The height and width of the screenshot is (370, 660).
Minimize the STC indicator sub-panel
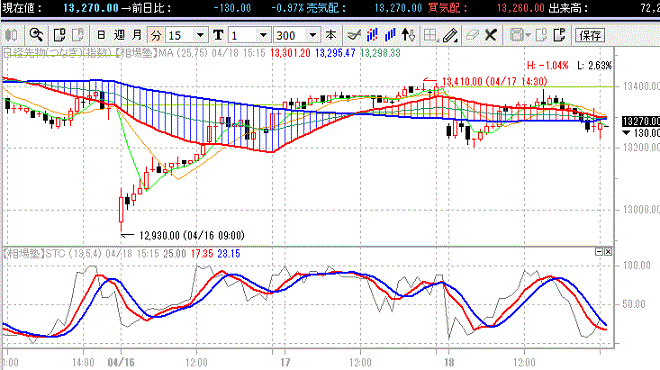pos(599,252)
